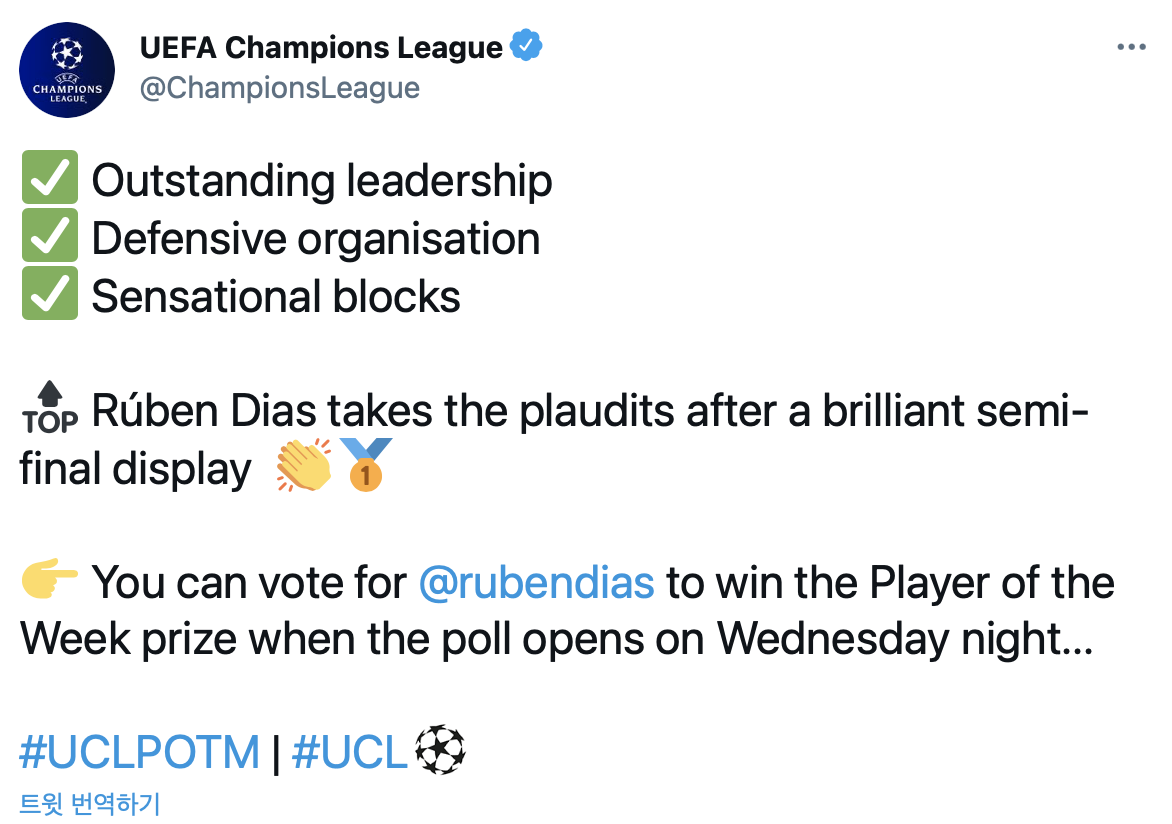
Task: Click the check mark beside Sensational blocks
Action: coord(49,297)
